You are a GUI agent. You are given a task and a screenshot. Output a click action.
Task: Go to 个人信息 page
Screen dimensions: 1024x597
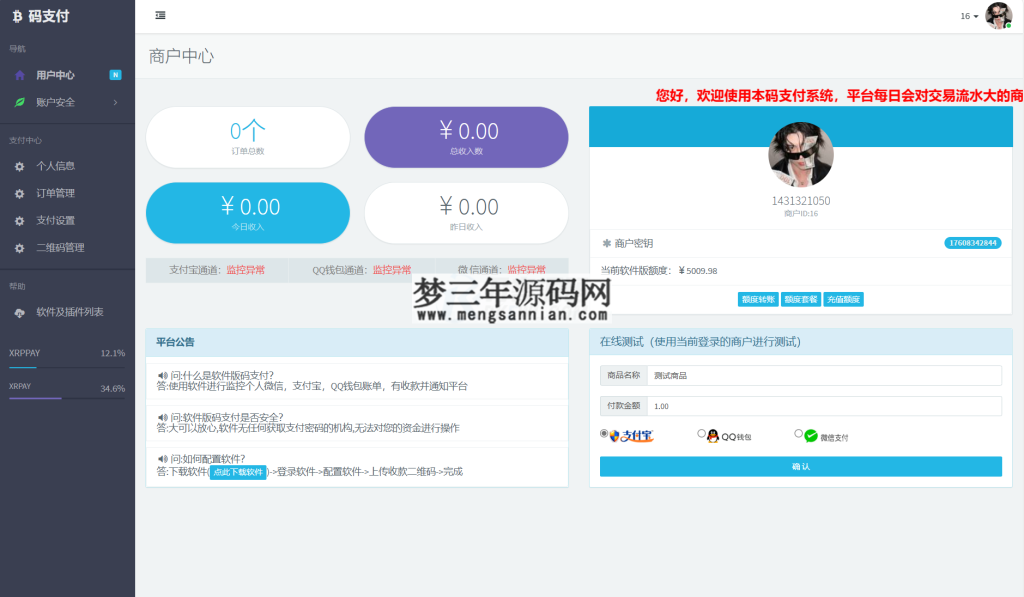[x=67, y=167]
